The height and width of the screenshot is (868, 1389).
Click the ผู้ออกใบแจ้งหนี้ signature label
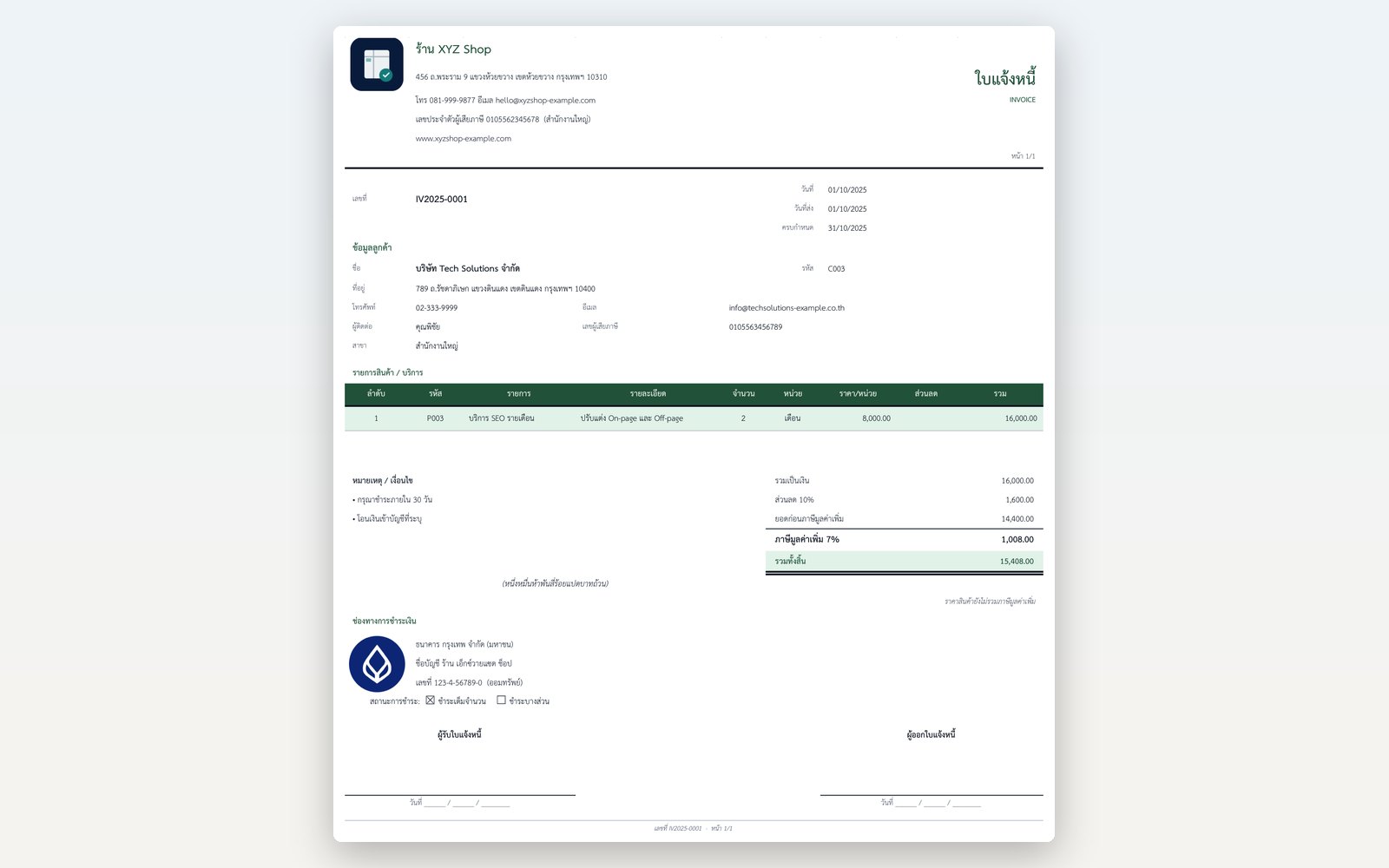(x=931, y=735)
